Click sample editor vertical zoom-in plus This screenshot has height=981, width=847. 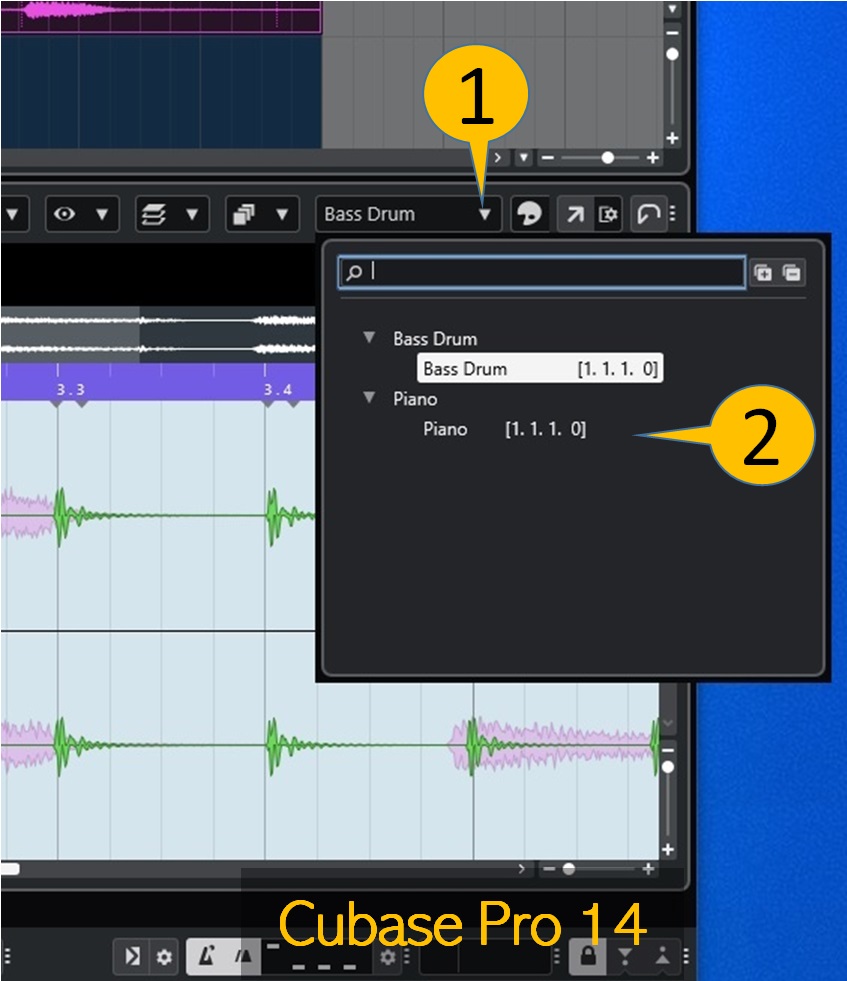point(668,849)
